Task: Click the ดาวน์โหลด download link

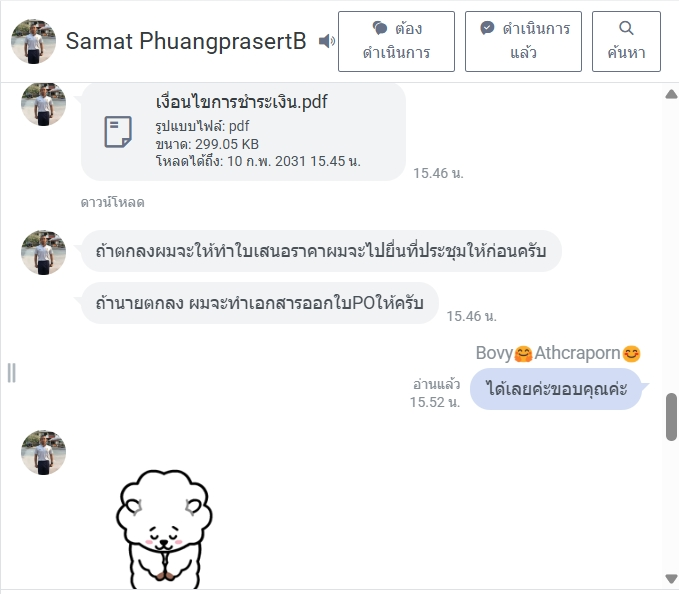Action: (113, 202)
